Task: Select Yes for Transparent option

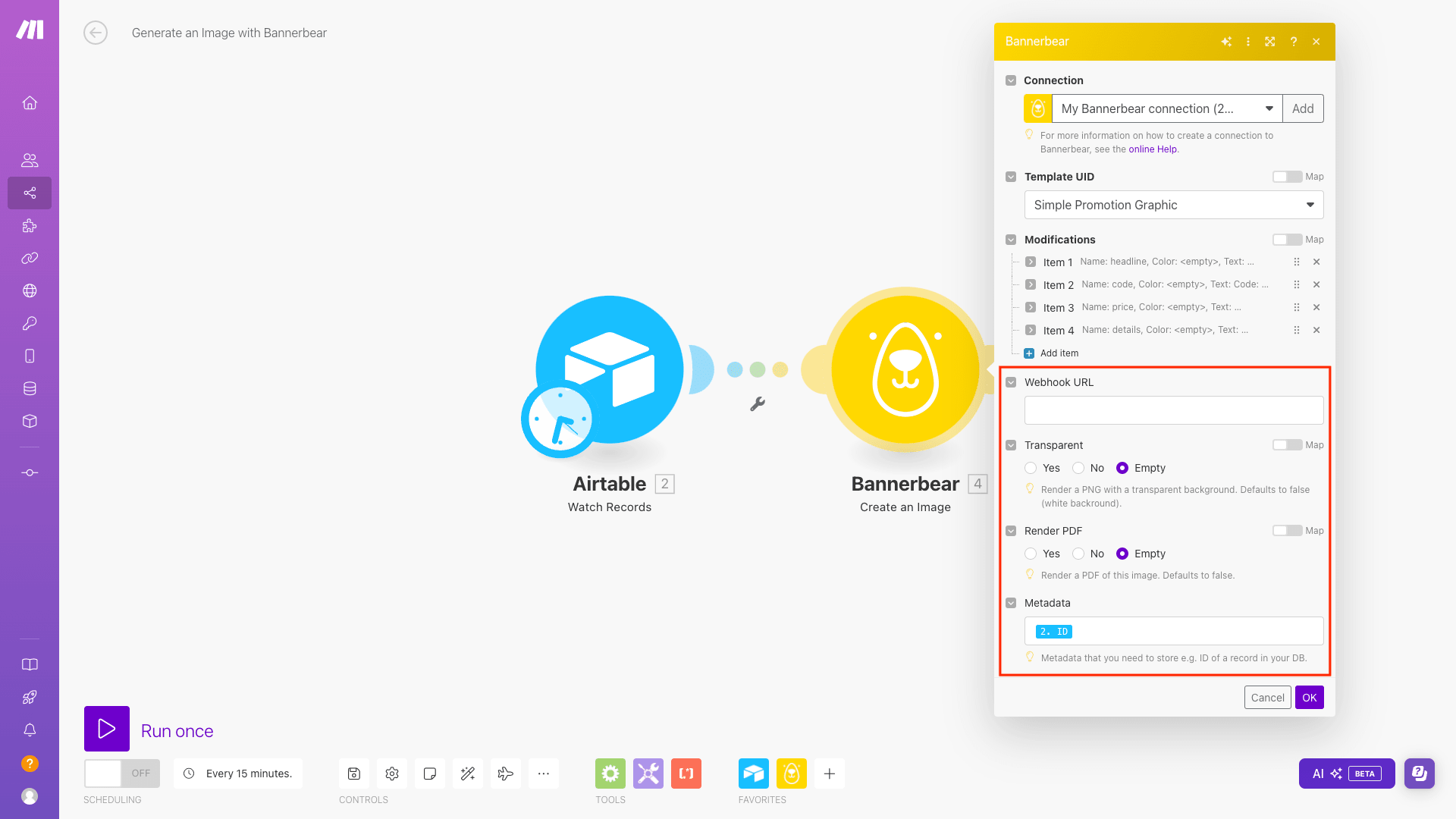Action: (x=1031, y=468)
